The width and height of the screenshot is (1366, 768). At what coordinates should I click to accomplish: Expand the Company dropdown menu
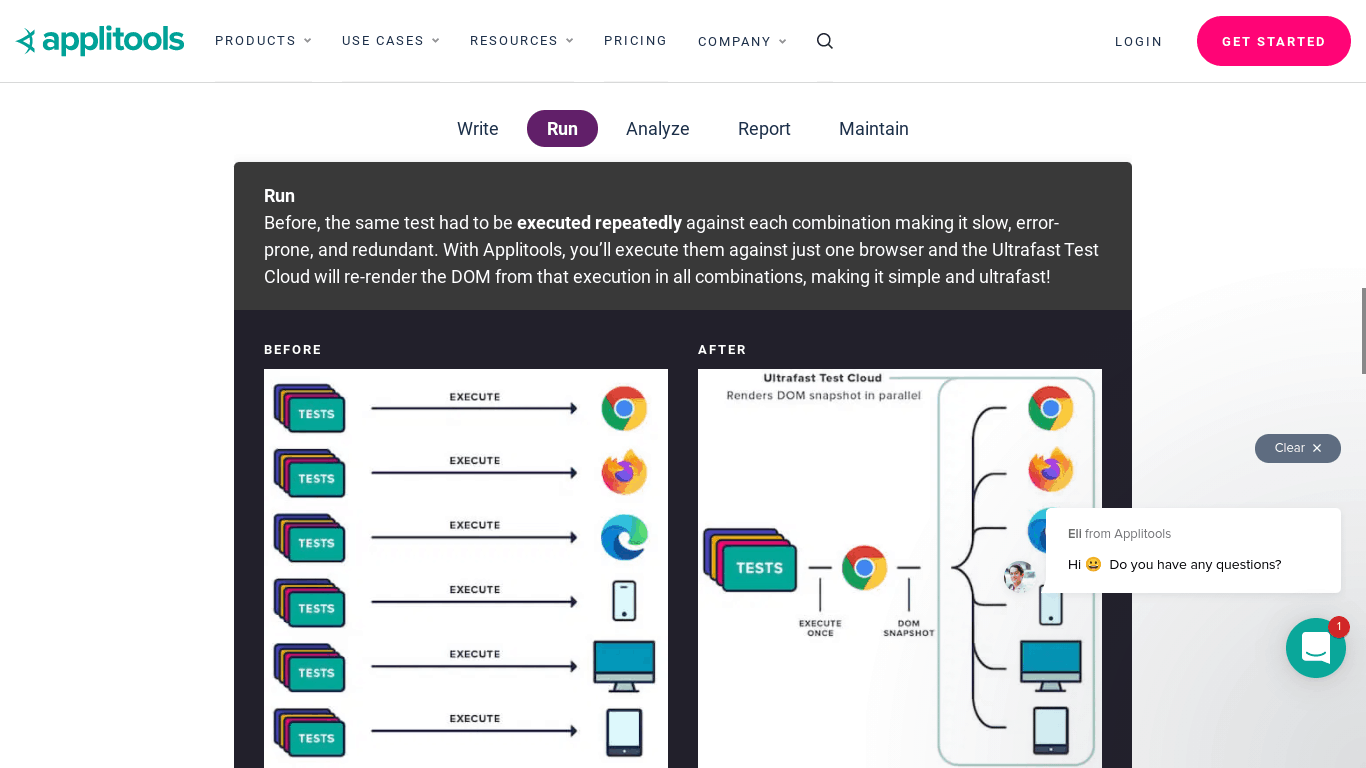[742, 42]
